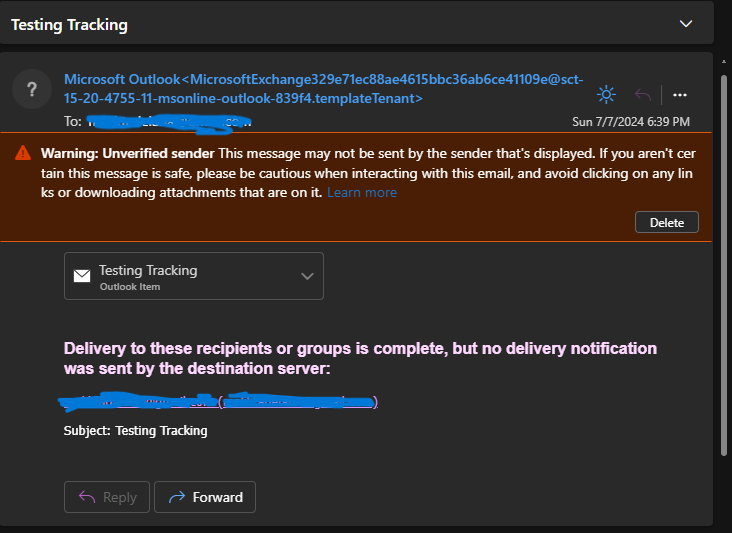Click the envelope icon on the attachment

click(x=82, y=276)
